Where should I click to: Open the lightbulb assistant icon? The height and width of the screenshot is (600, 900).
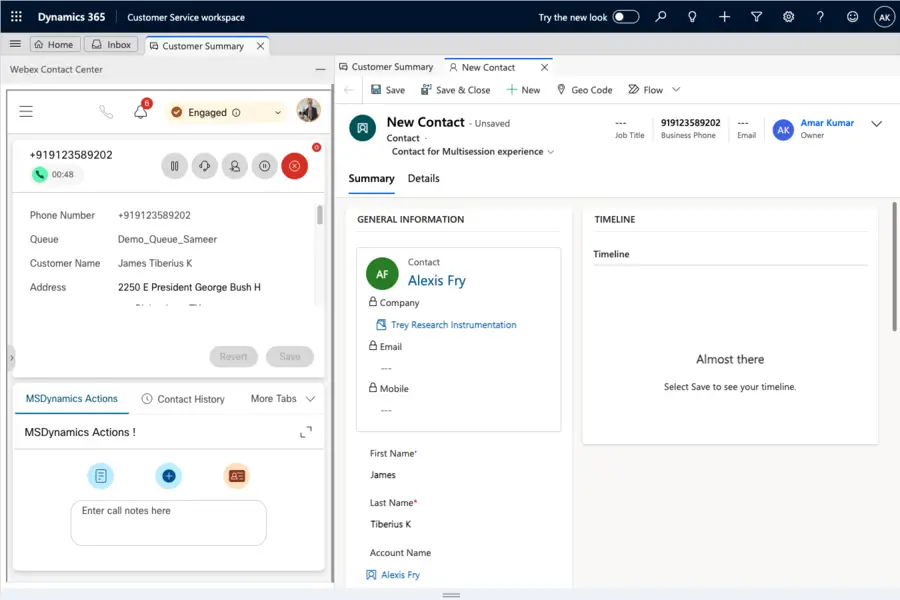[x=692, y=17]
